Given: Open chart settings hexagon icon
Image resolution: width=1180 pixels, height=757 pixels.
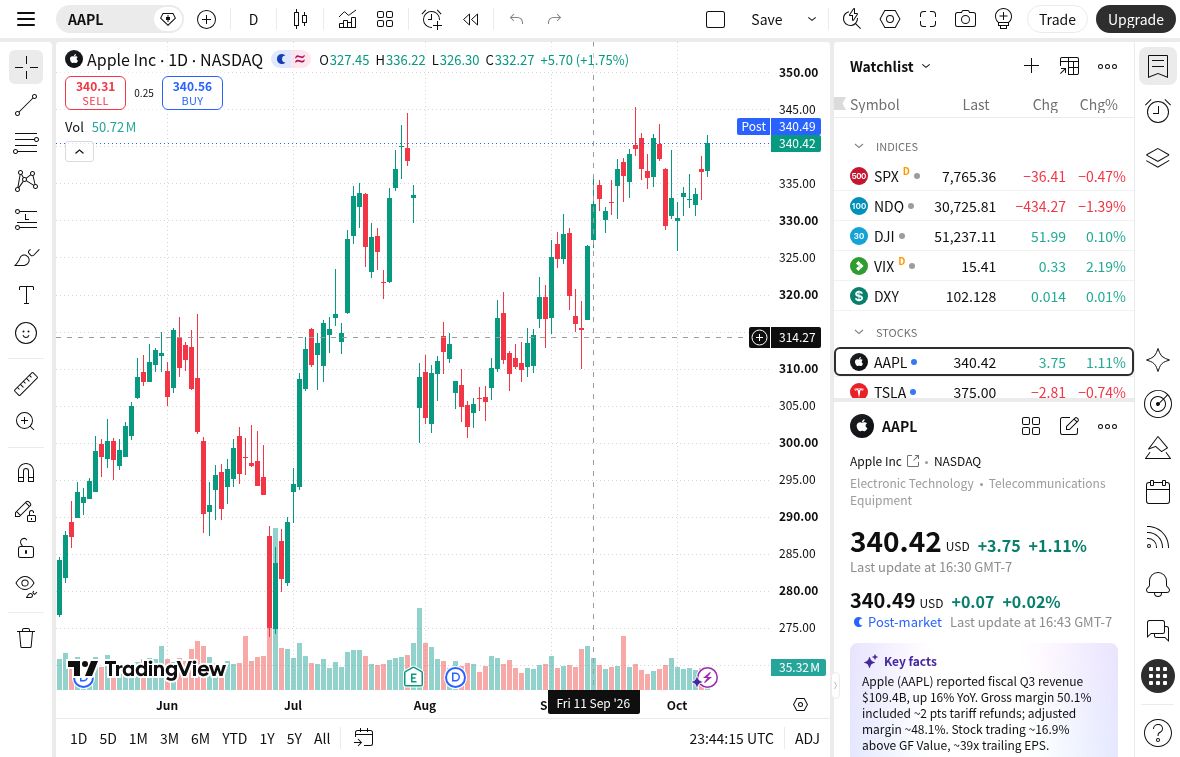Looking at the screenshot, I should pos(890,20).
